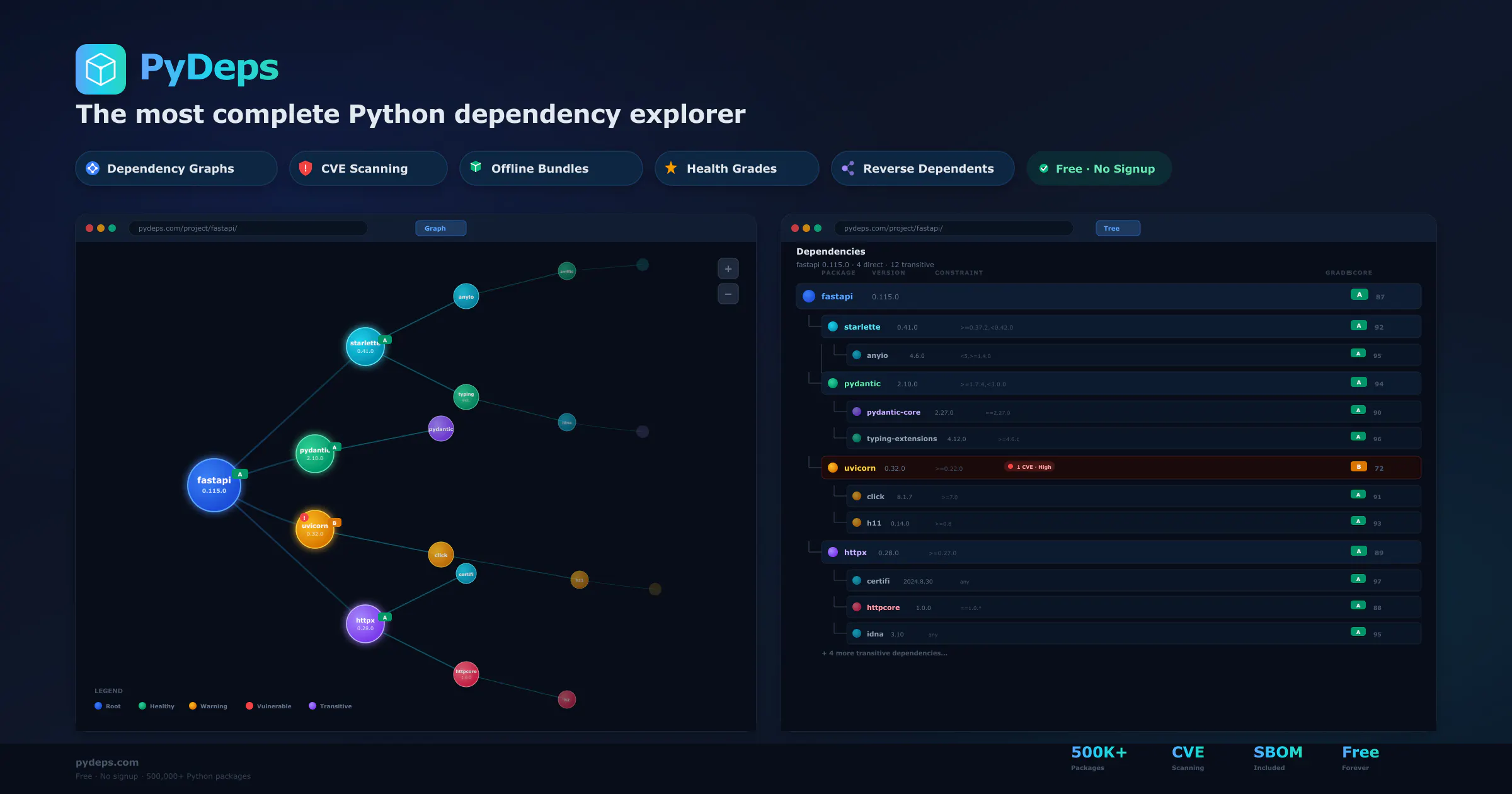Click the green Offline Bundles cube icon
This screenshot has height=794, width=1512.
(476, 167)
